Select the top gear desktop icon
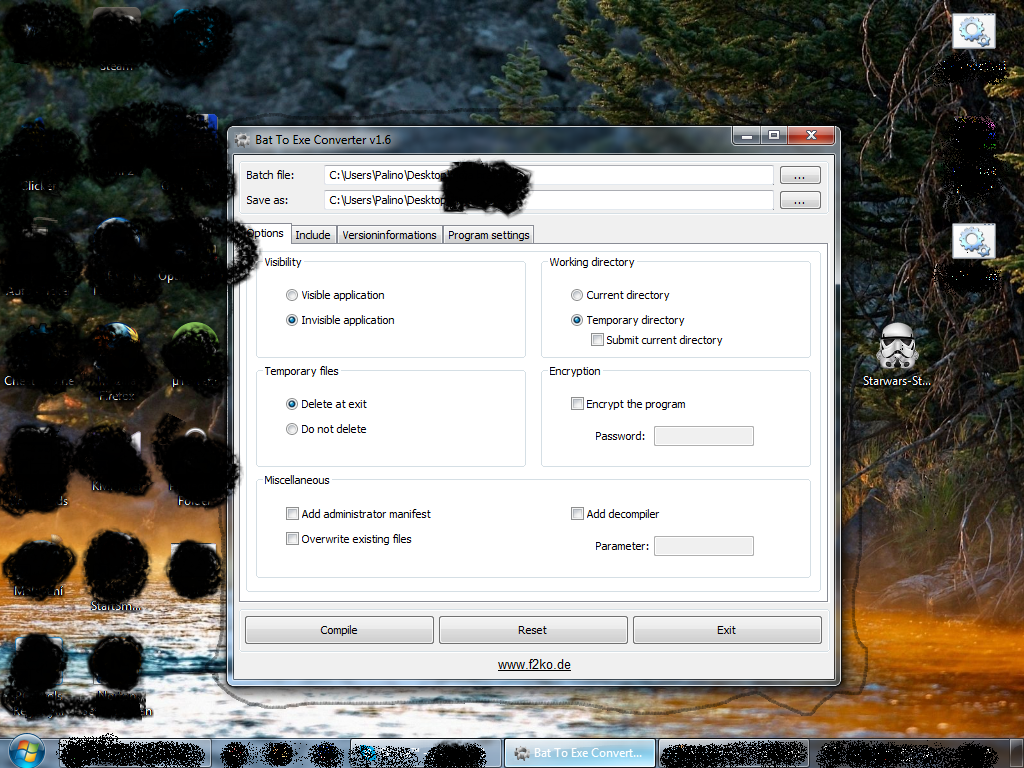 point(973,31)
